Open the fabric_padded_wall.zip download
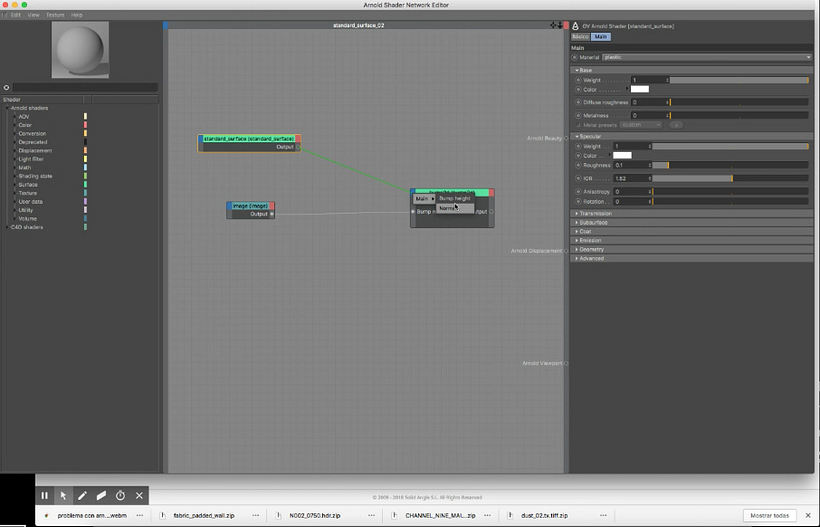The width and height of the screenshot is (820, 527). point(203,515)
